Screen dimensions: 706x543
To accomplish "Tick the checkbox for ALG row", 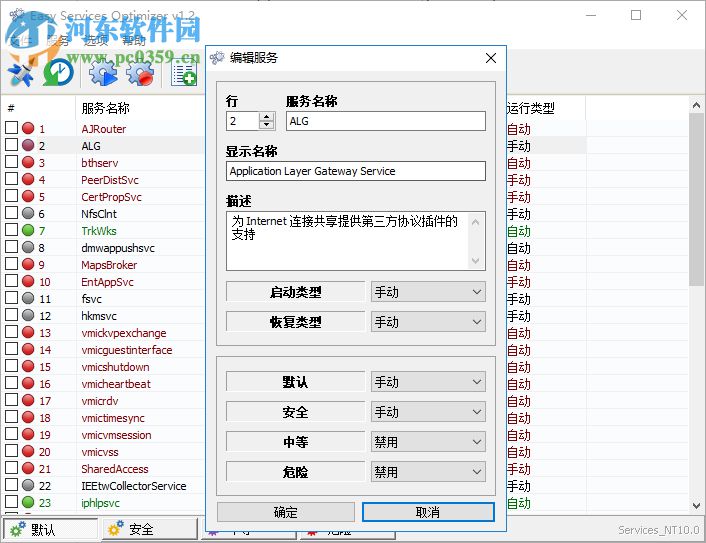I will 11,145.
